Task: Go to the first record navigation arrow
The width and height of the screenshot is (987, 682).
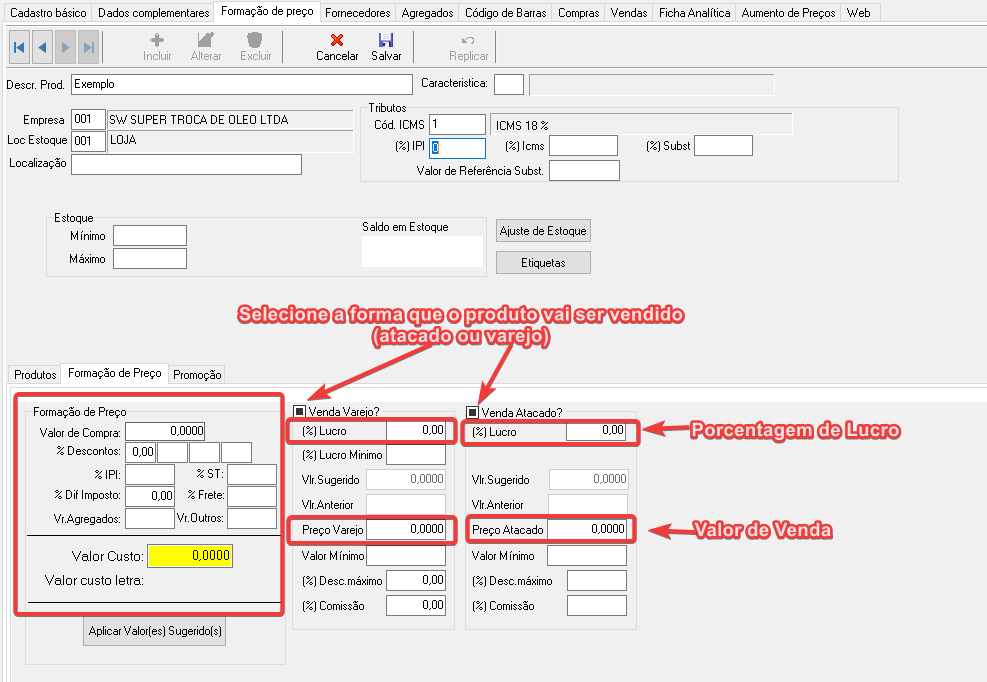Action: (19, 47)
